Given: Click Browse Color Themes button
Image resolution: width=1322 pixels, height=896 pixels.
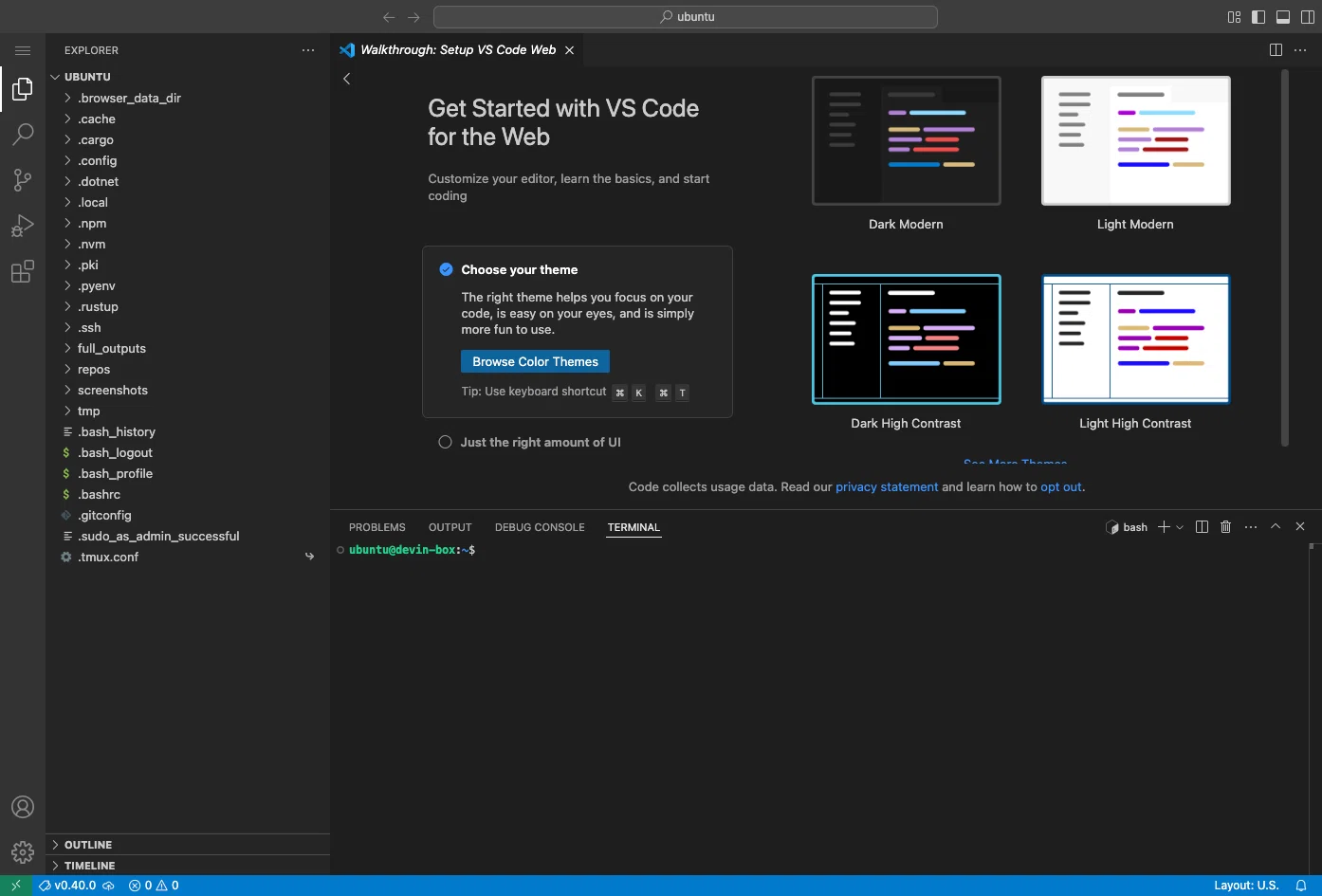Looking at the screenshot, I should (x=535, y=361).
